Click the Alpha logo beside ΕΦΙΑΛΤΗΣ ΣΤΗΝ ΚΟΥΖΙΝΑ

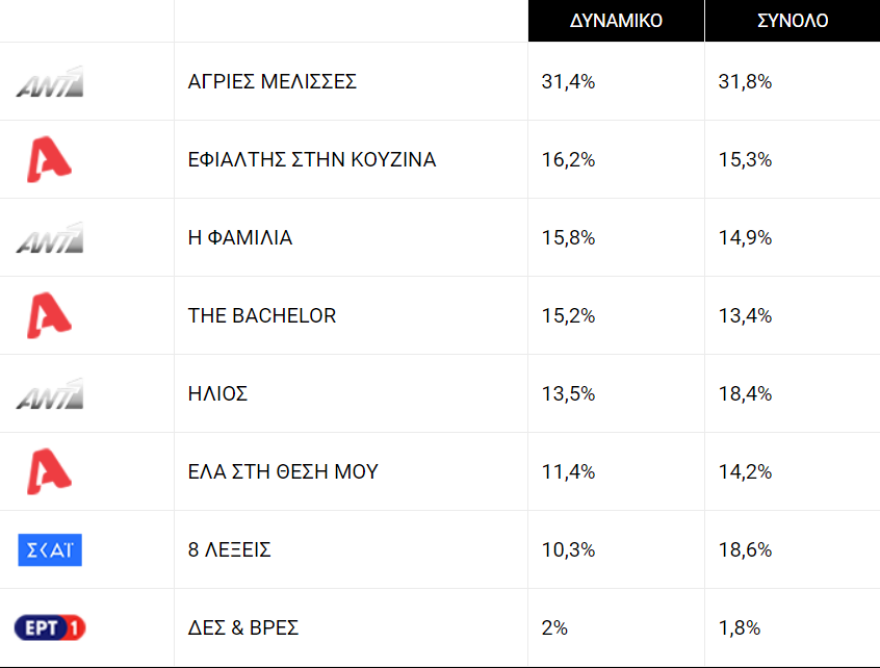49,160
